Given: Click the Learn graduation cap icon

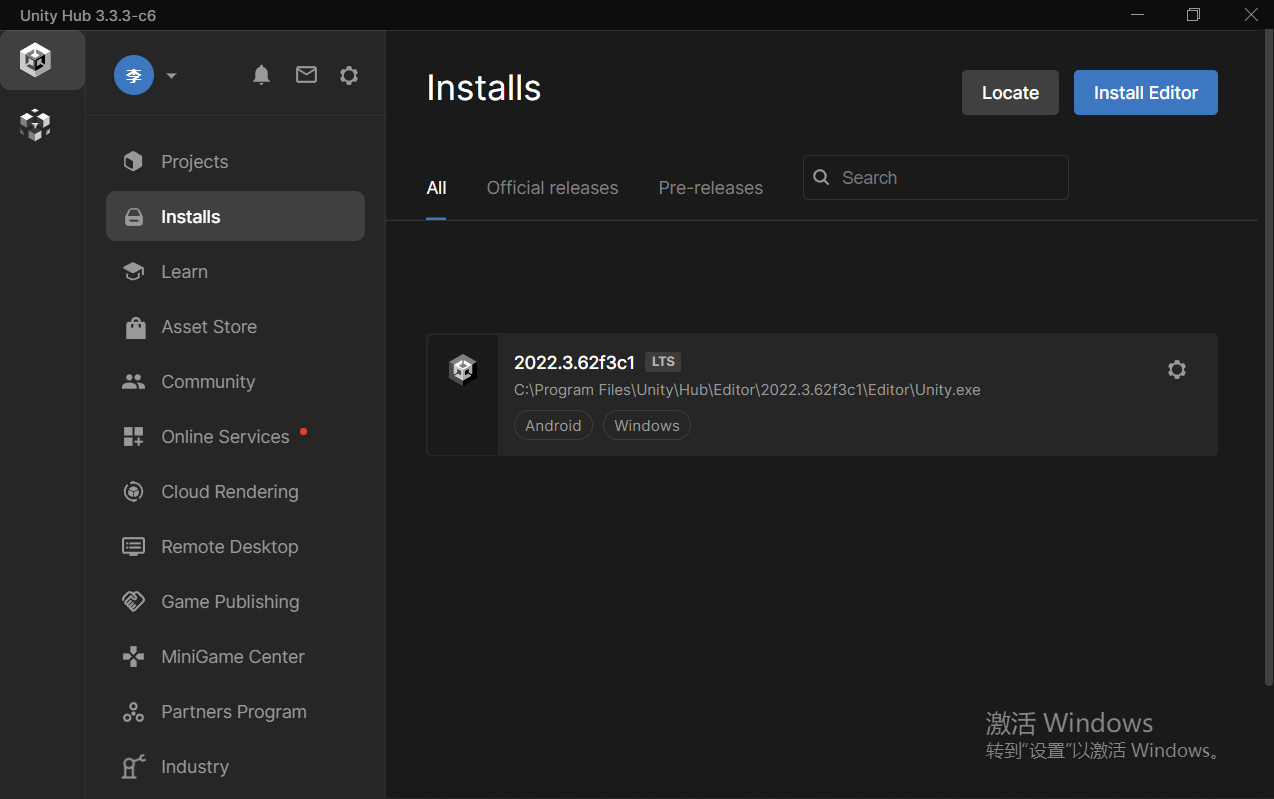Looking at the screenshot, I should 133,272.
